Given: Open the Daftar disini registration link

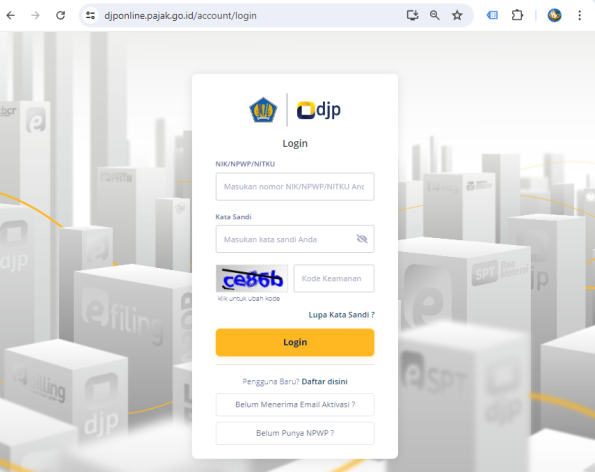Looking at the screenshot, I should click(x=324, y=382).
